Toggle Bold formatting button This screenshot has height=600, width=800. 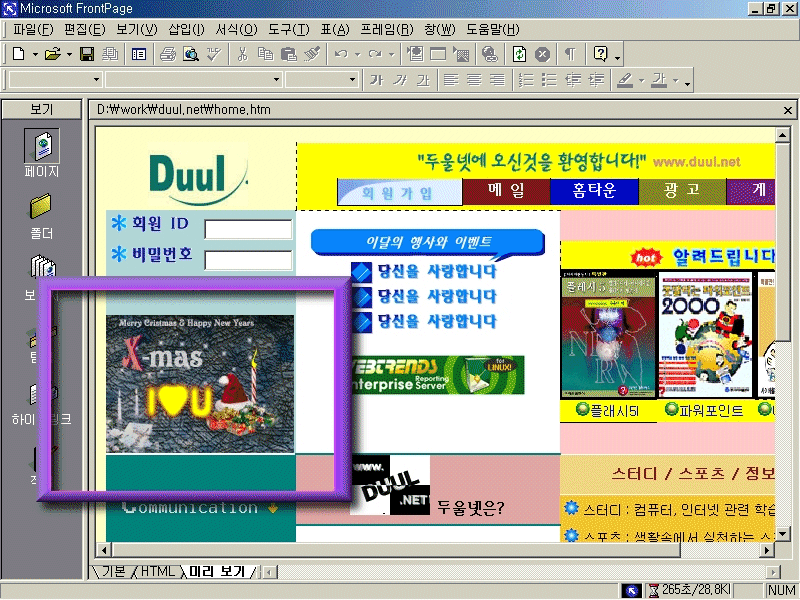(376, 80)
